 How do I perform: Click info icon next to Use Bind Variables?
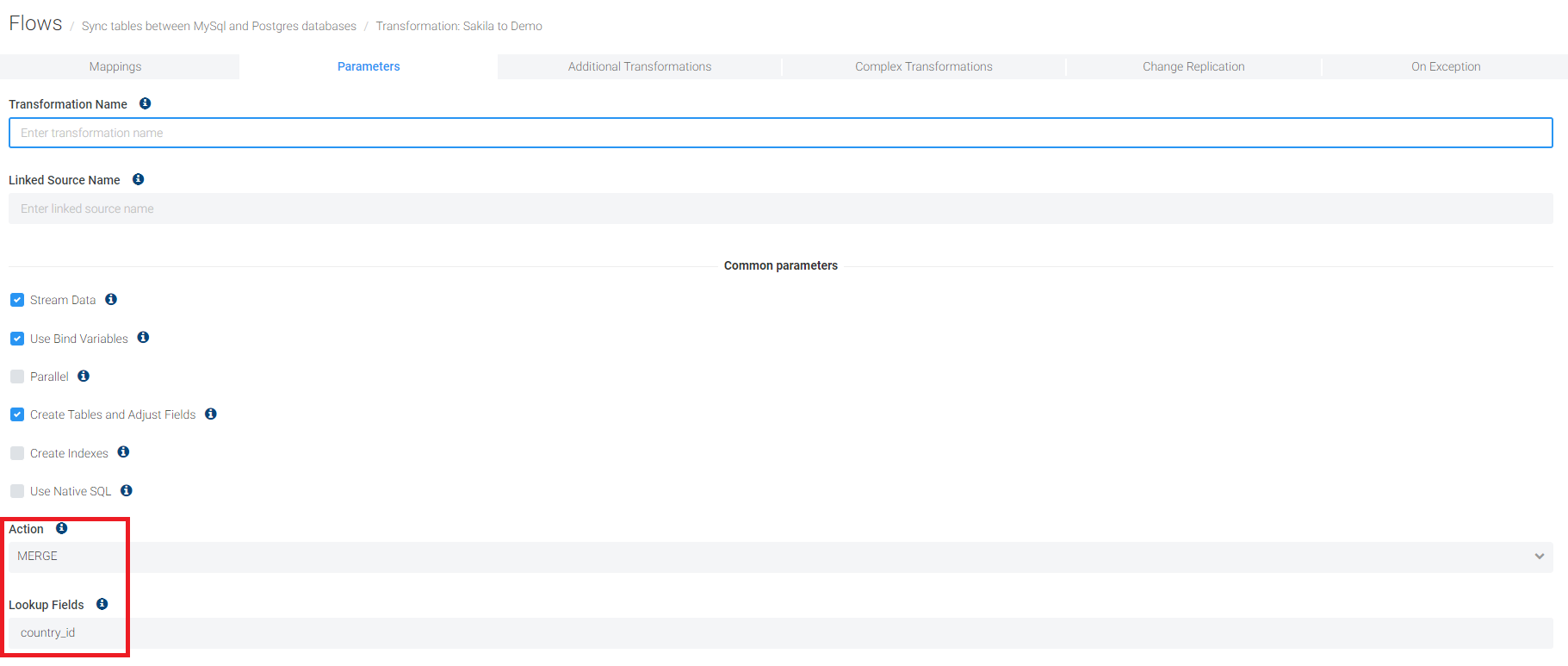coord(143,338)
